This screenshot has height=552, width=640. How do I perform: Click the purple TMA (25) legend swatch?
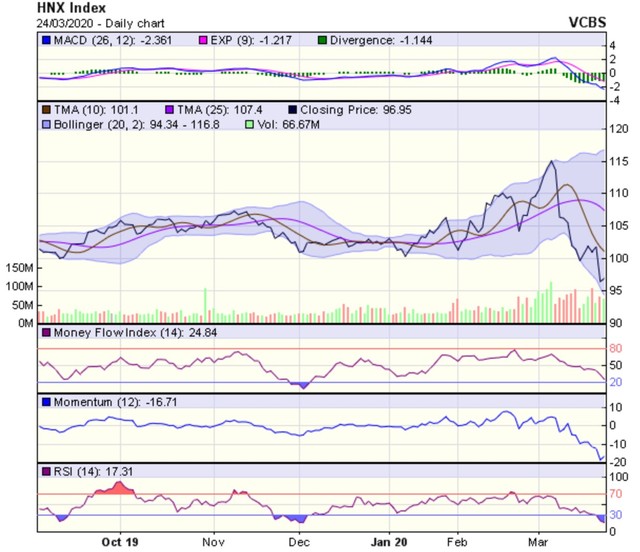pos(170,107)
